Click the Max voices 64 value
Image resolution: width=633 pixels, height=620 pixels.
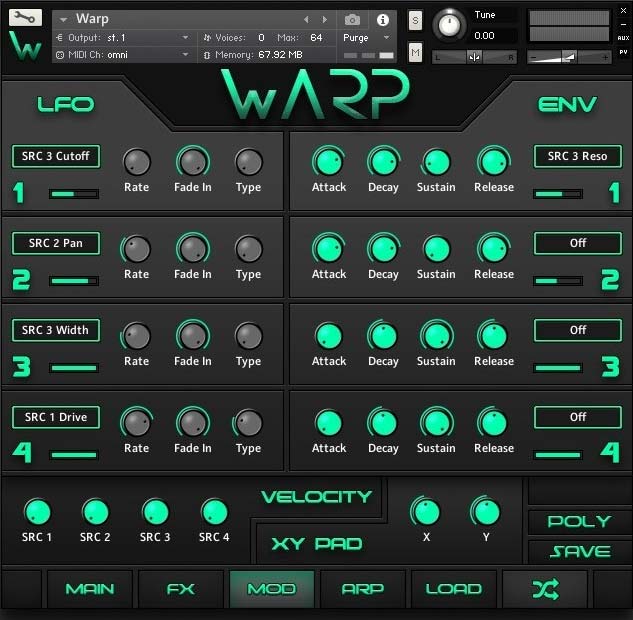316,38
